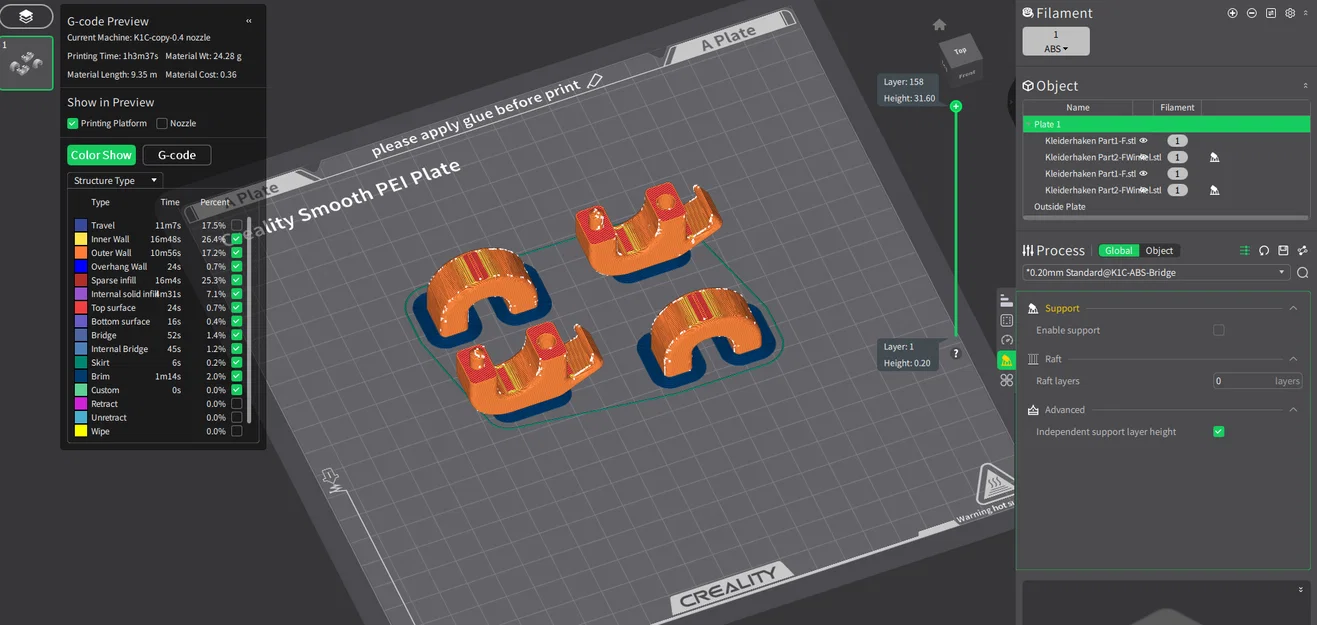This screenshot has height=625, width=1317.
Task: Toggle the advanced parameter list icon
Action: 1245,251
